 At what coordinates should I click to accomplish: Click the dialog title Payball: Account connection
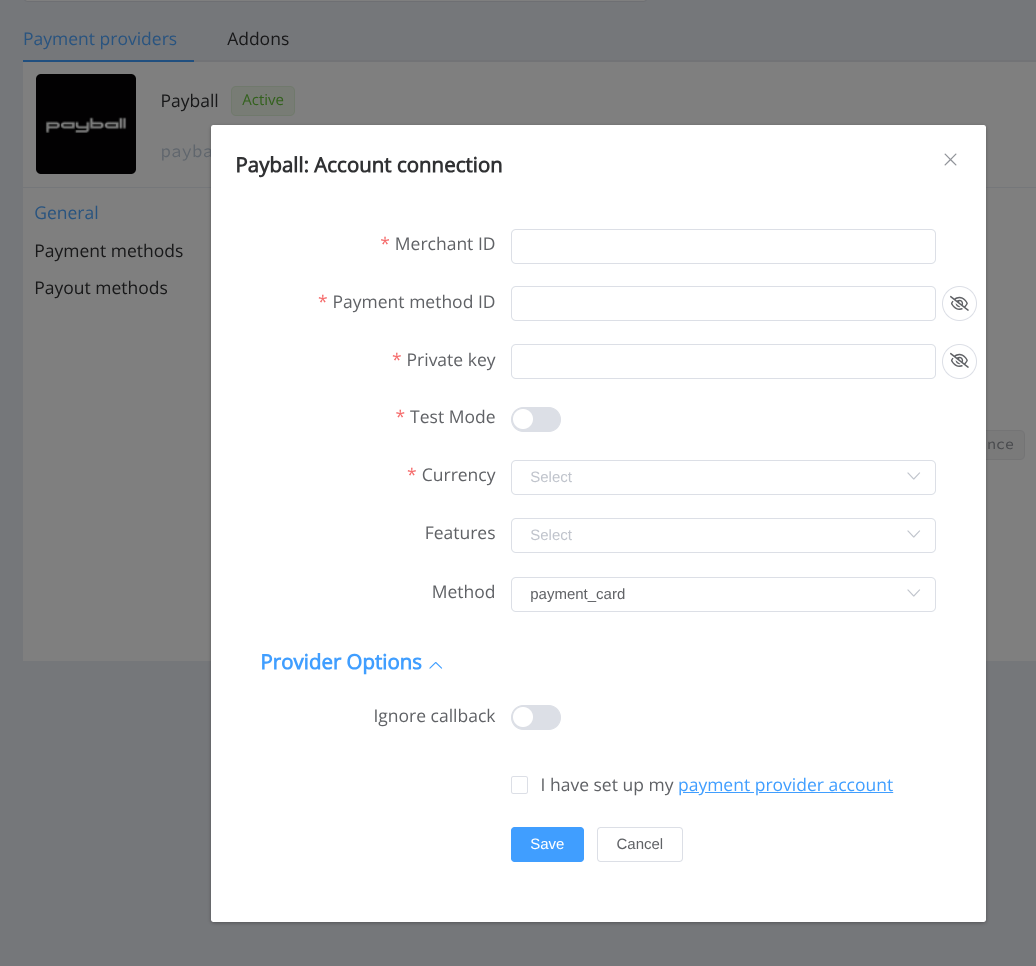pyautogui.click(x=369, y=165)
